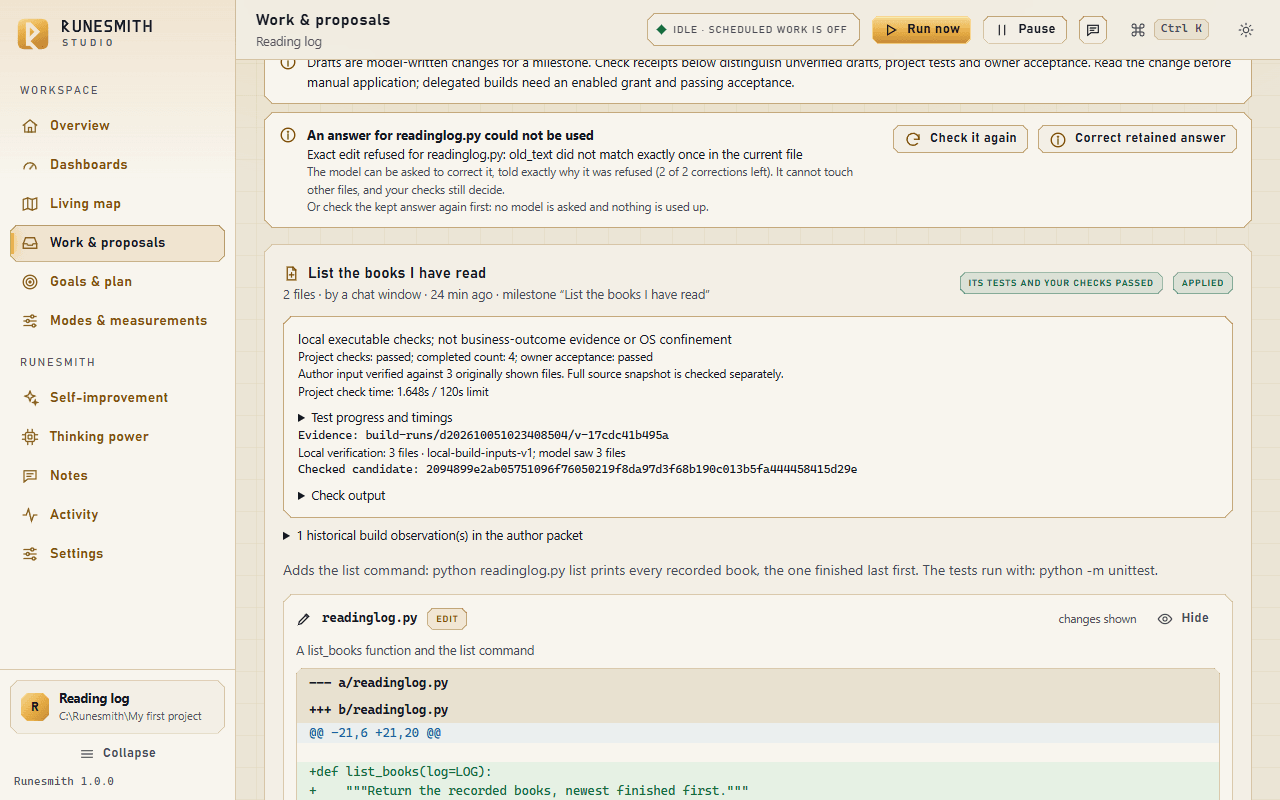Image resolution: width=1280 pixels, height=800 pixels.
Task: Click the APPLIED status badge
Action: tap(1203, 283)
